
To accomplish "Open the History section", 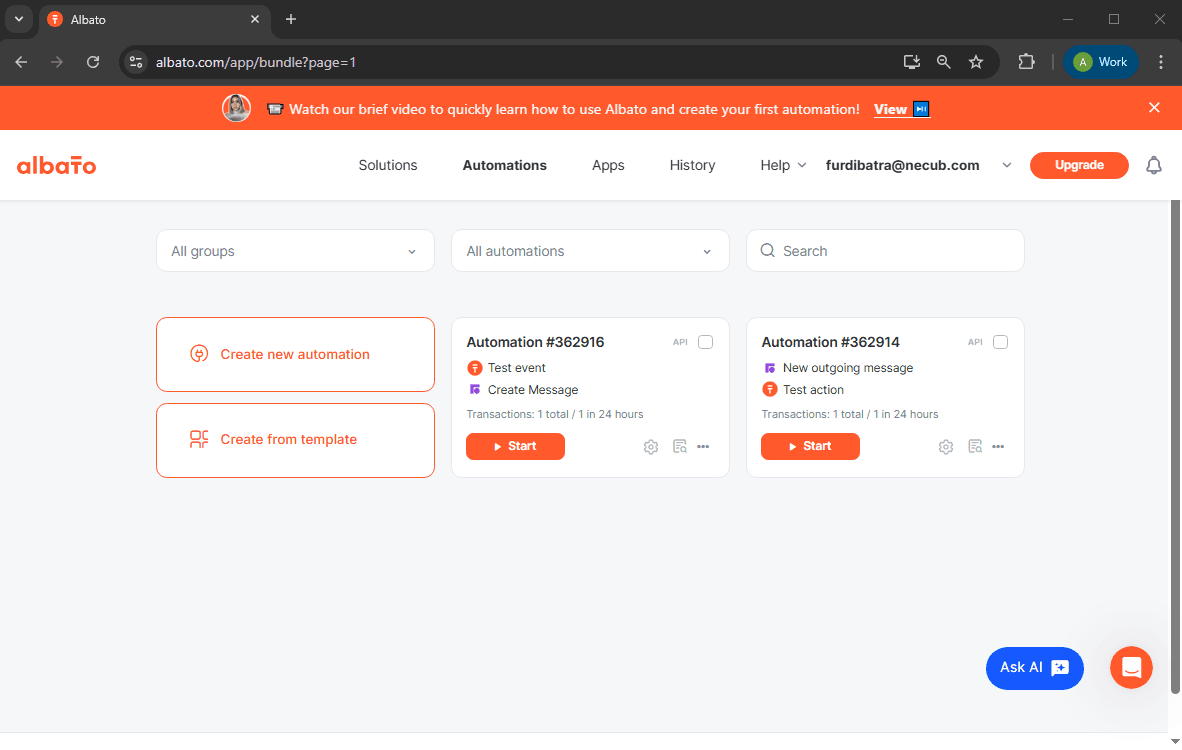I will point(692,165).
